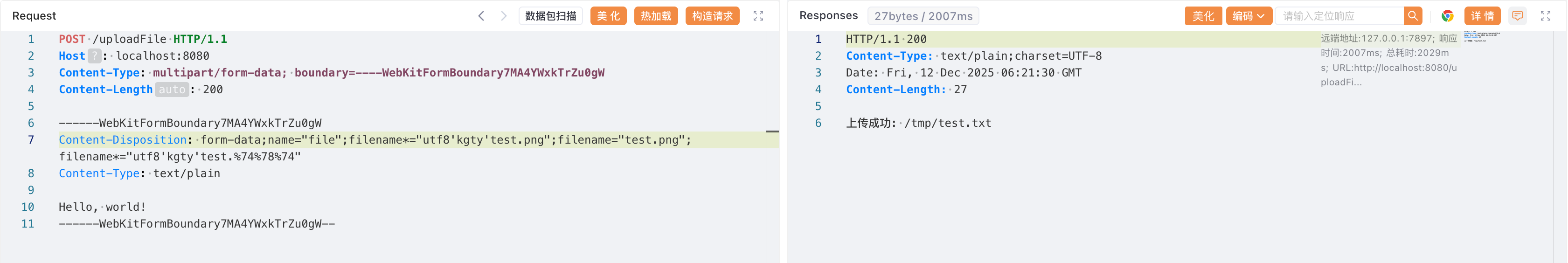Click the 27bytes / 2007ms response tag

coord(923,16)
